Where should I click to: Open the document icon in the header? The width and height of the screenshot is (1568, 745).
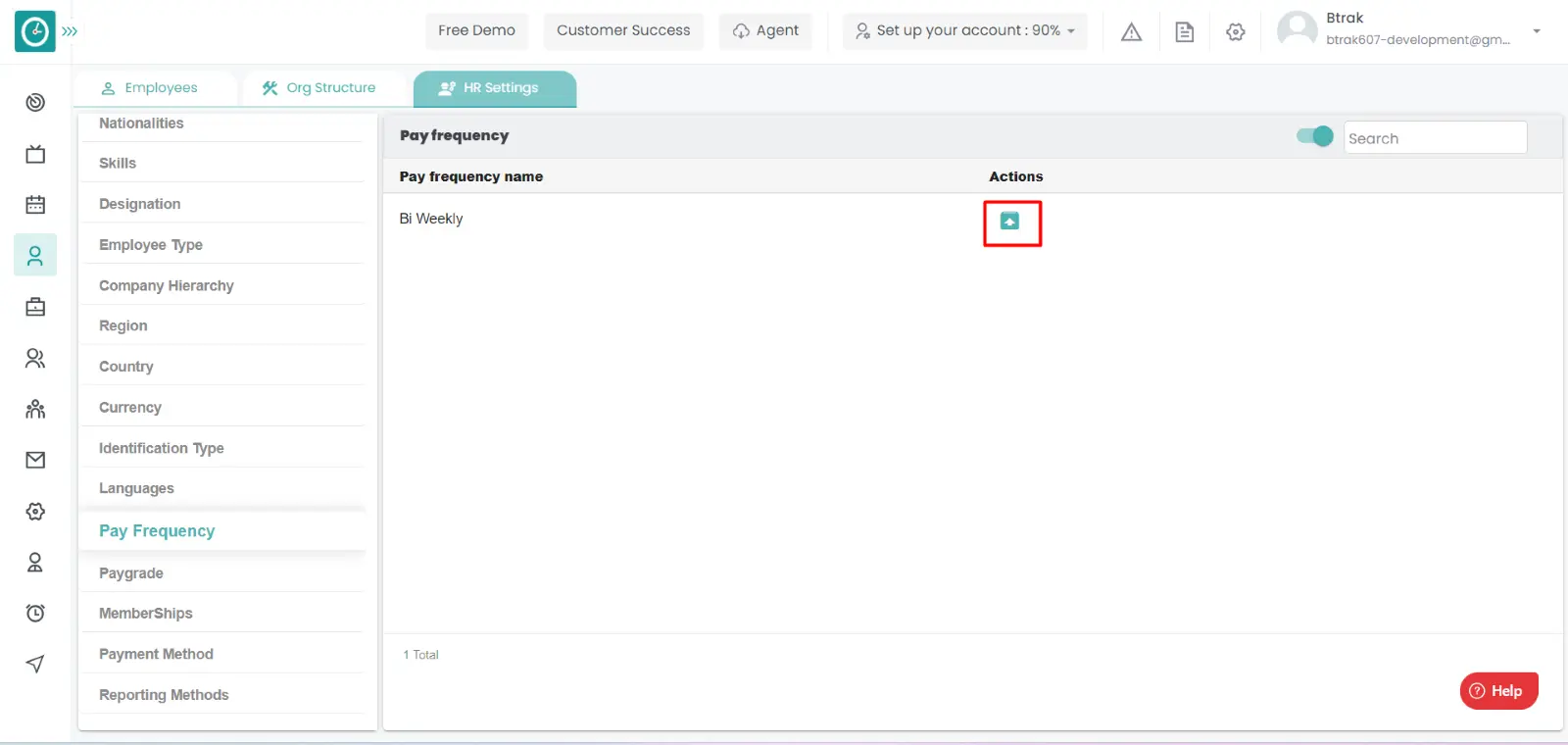[x=1184, y=31]
